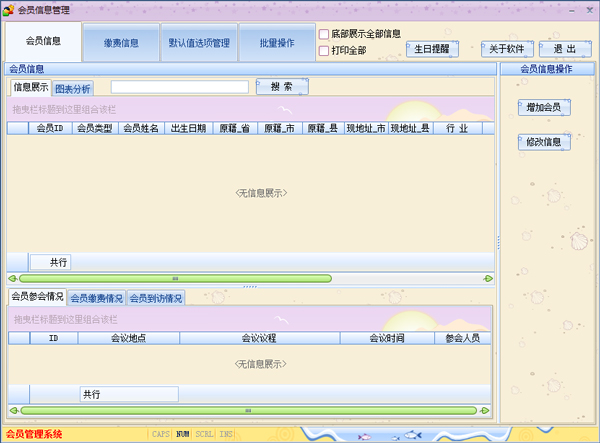The height and width of the screenshot is (443, 600).
Task: Sort by the 会员类型 column header
Action: [95, 128]
